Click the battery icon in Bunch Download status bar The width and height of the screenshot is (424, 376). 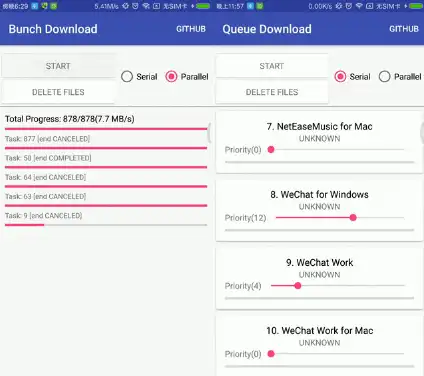pos(203,6)
